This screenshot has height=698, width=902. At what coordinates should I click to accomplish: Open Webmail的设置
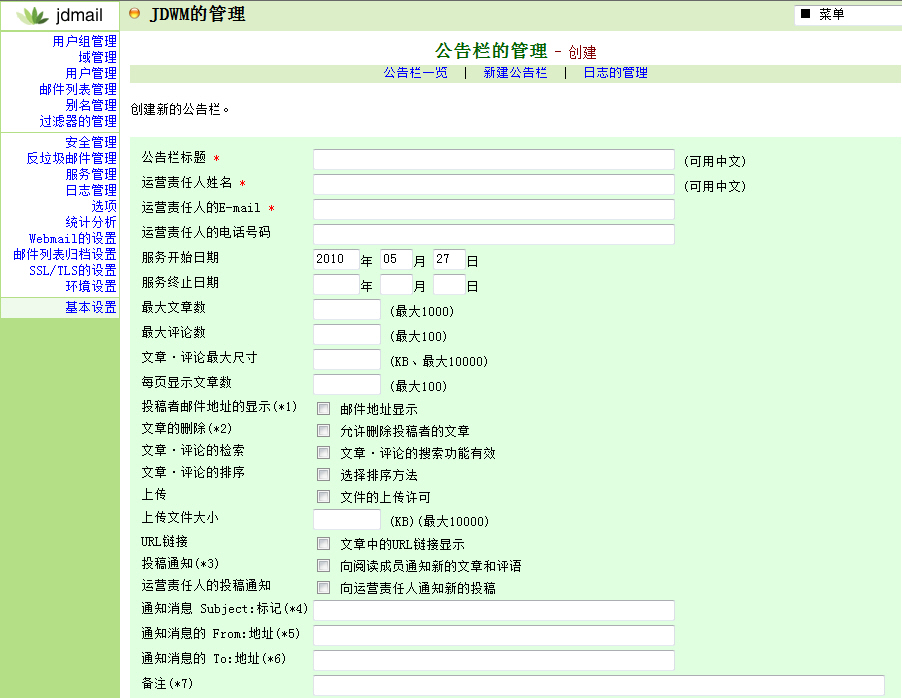coord(73,238)
